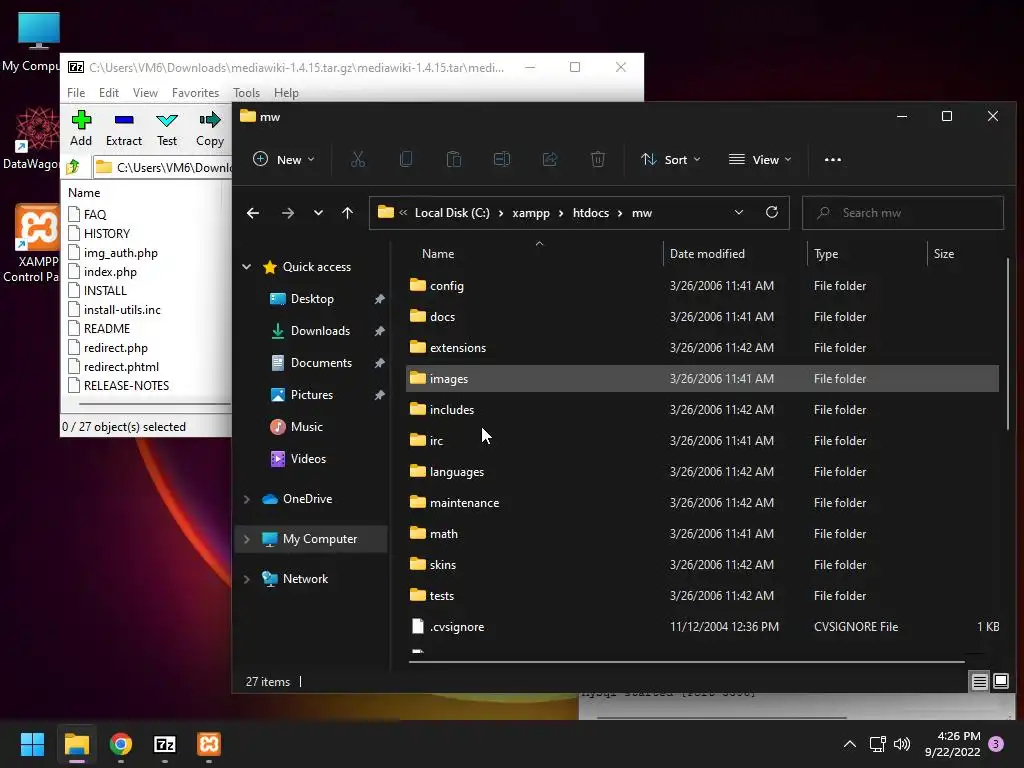Click File Explorer taskbar icon
Screen dimensions: 1024x768
tap(76, 744)
